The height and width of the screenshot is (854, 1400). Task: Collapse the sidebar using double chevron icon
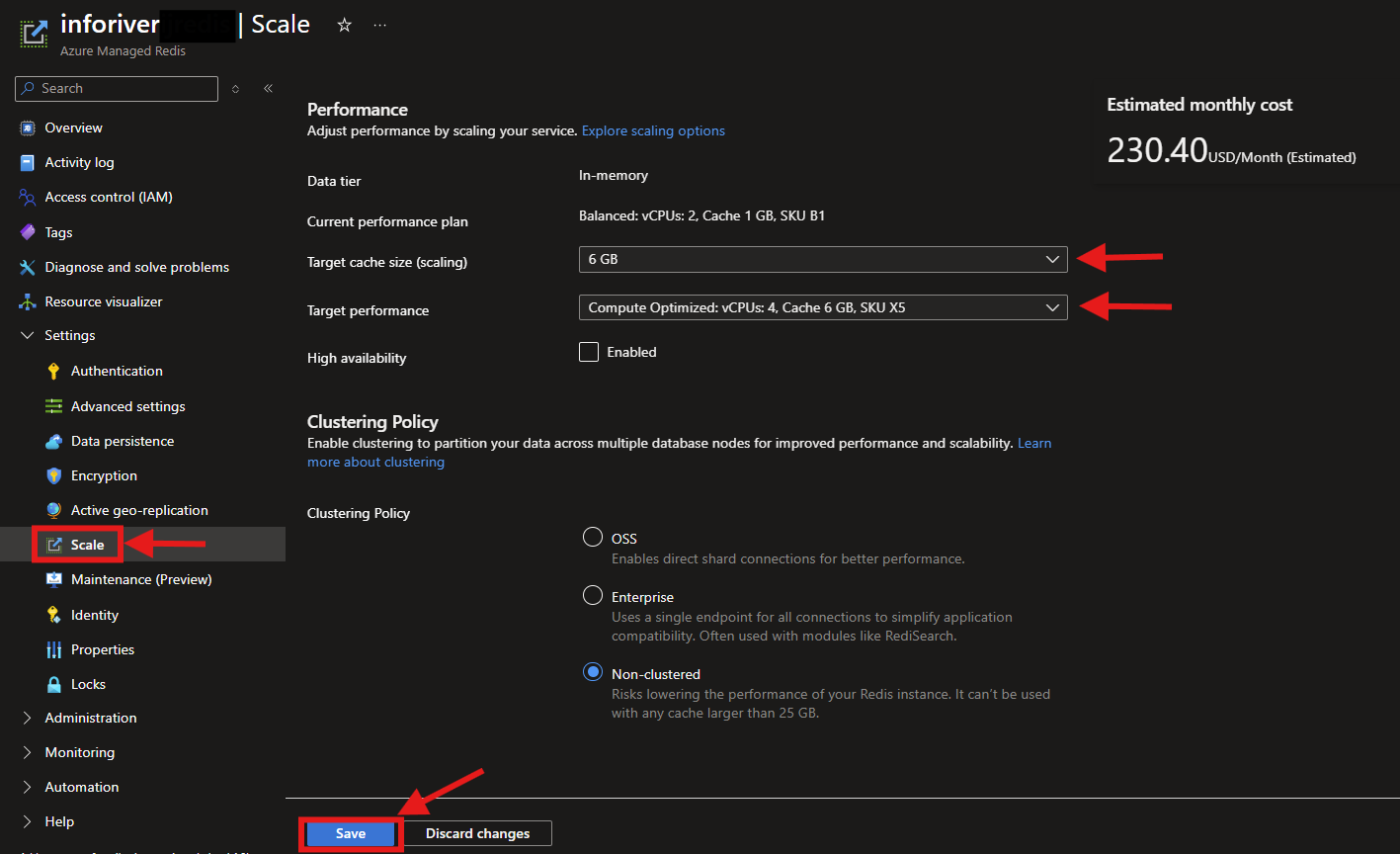pyautogui.click(x=268, y=89)
